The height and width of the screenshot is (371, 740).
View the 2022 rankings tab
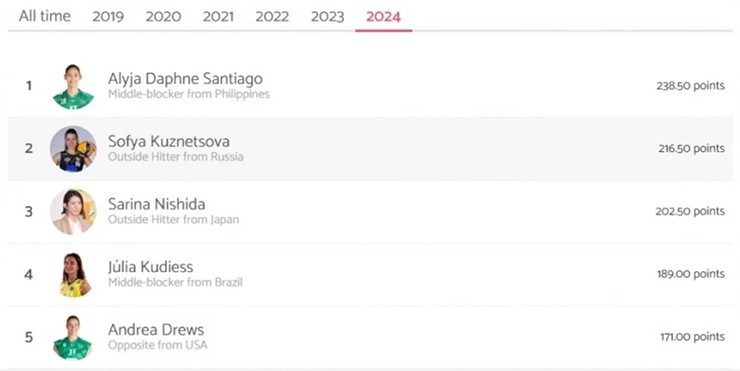pos(272,17)
